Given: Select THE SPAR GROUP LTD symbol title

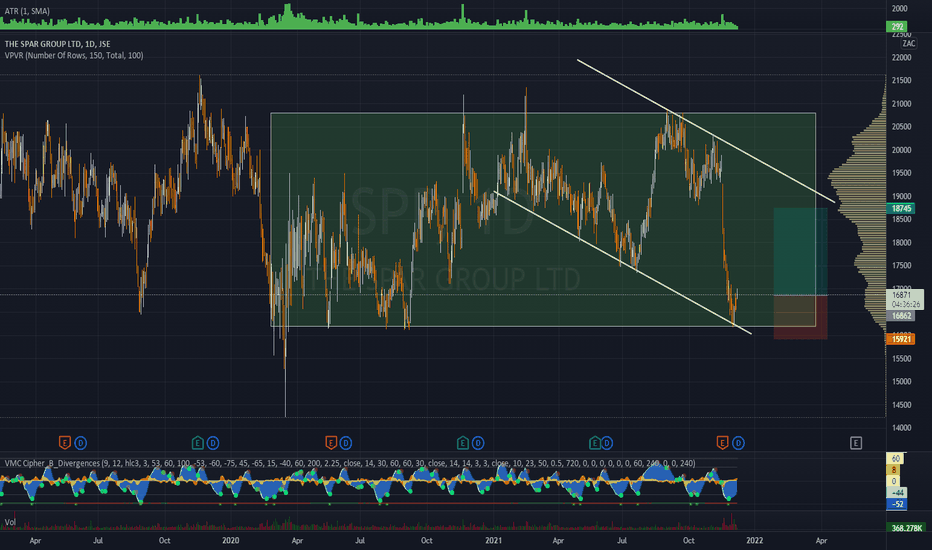Looking at the screenshot, I should (x=57, y=44).
